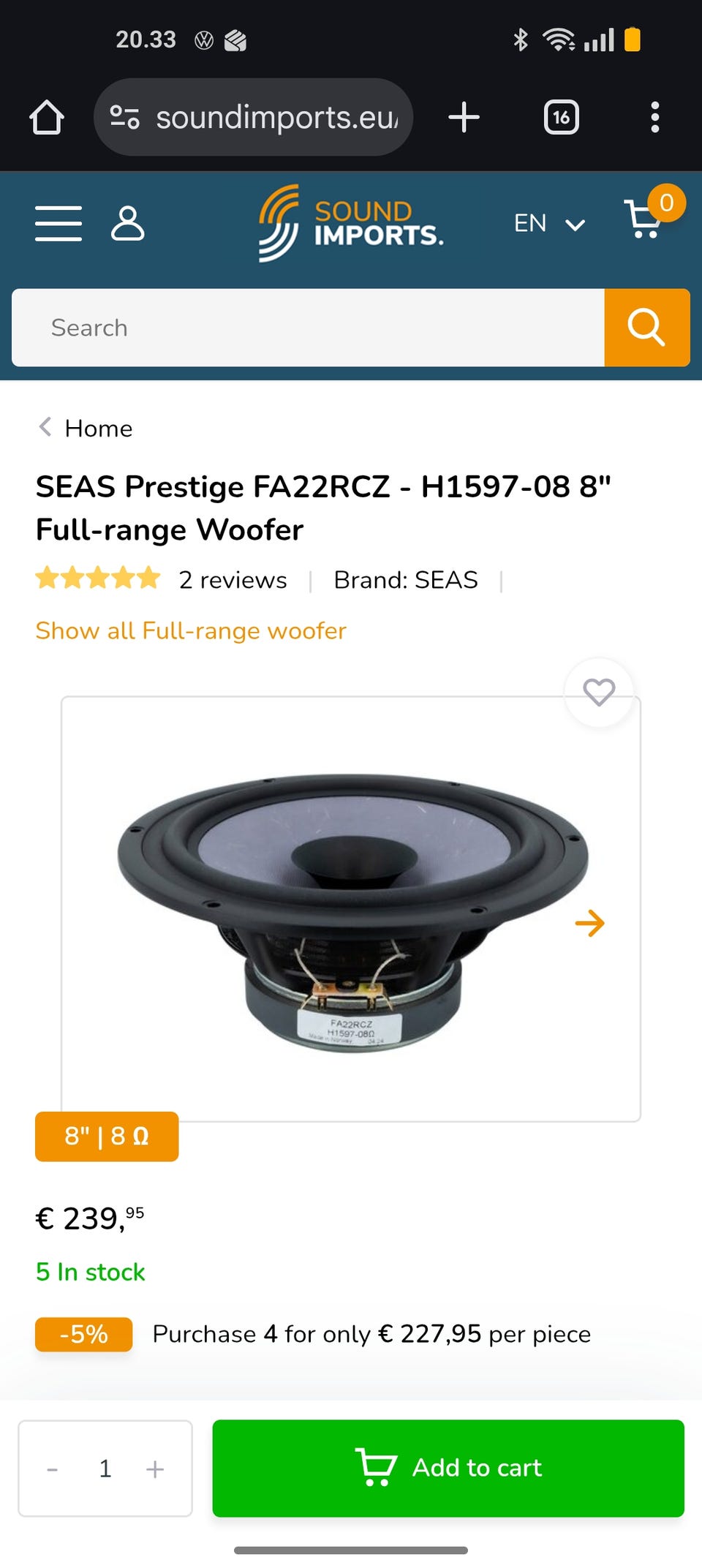Click the green Add to cart button
The image size is (702, 1568).
[448, 1468]
